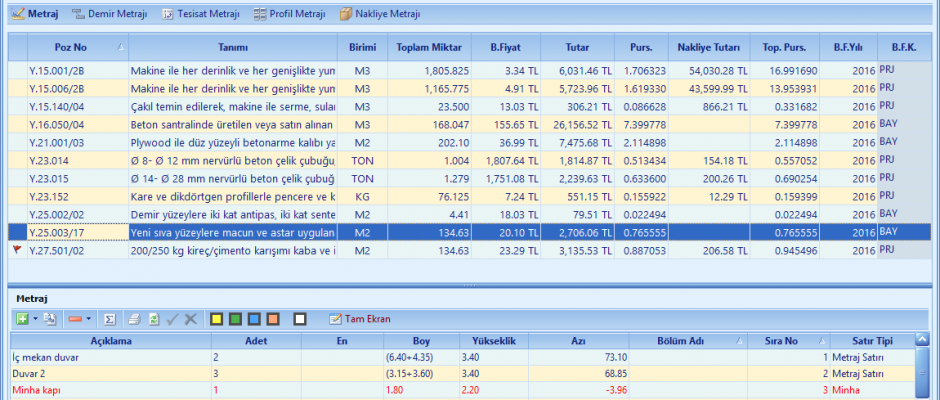The image size is (940, 400).
Task: Pick the blue color swatch
Action: click(254, 319)
